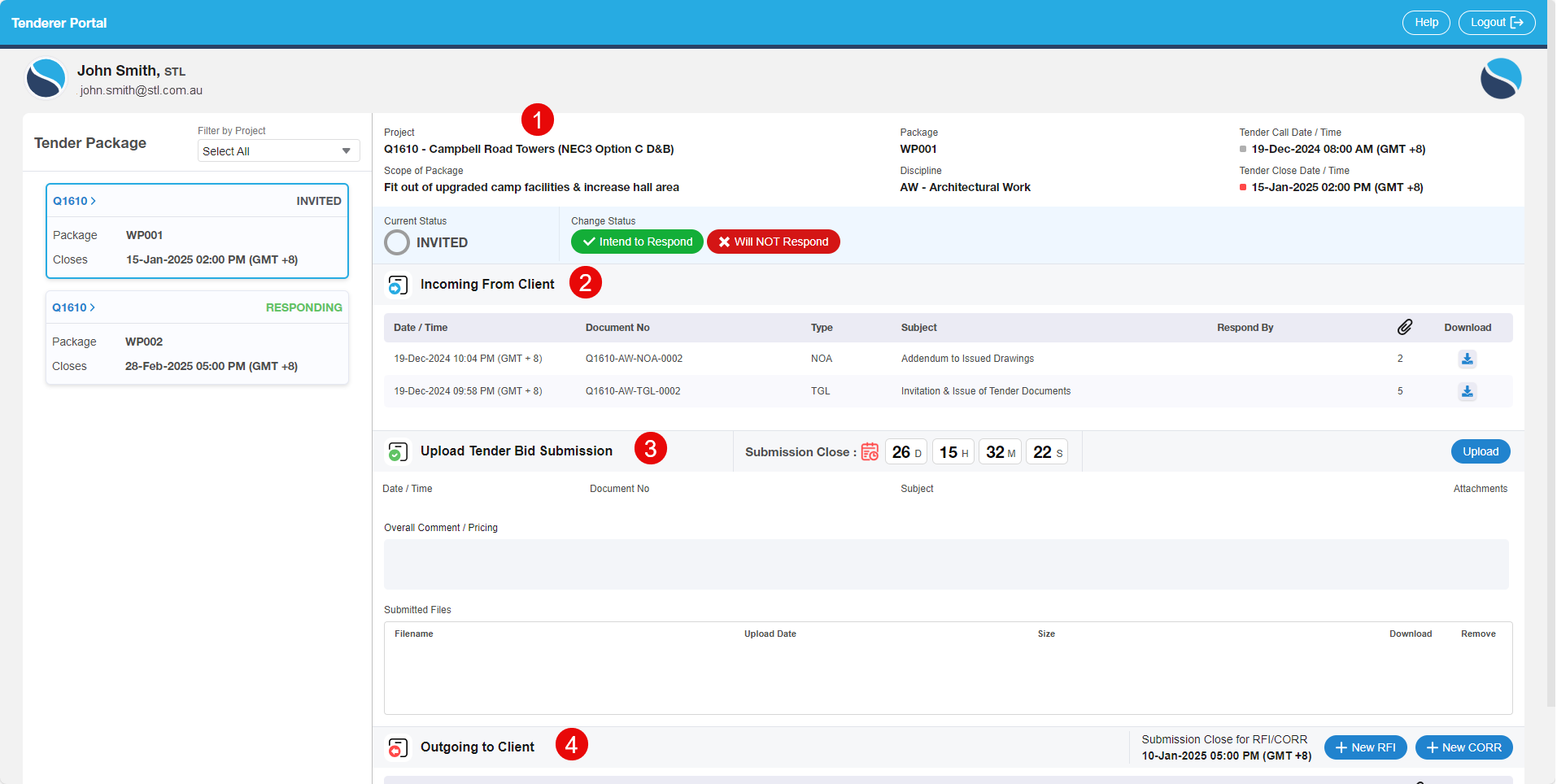Viewport: 1557px width, 784px height.
Task: Click document number Q1610-AW-NOA-0002
Action: 634,359
